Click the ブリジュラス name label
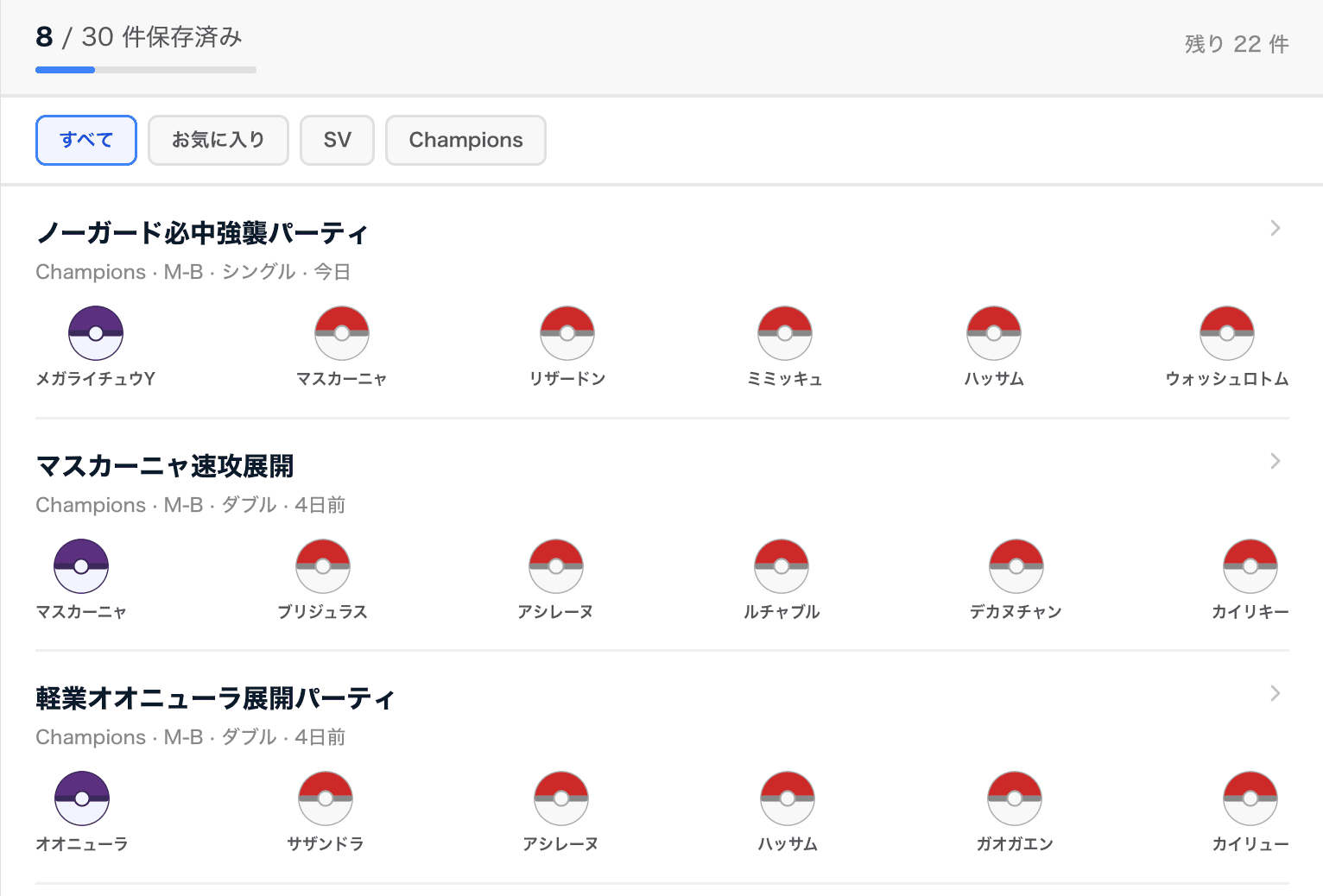The width and height of the screenshot is (1323, 896). coord(323,611)
